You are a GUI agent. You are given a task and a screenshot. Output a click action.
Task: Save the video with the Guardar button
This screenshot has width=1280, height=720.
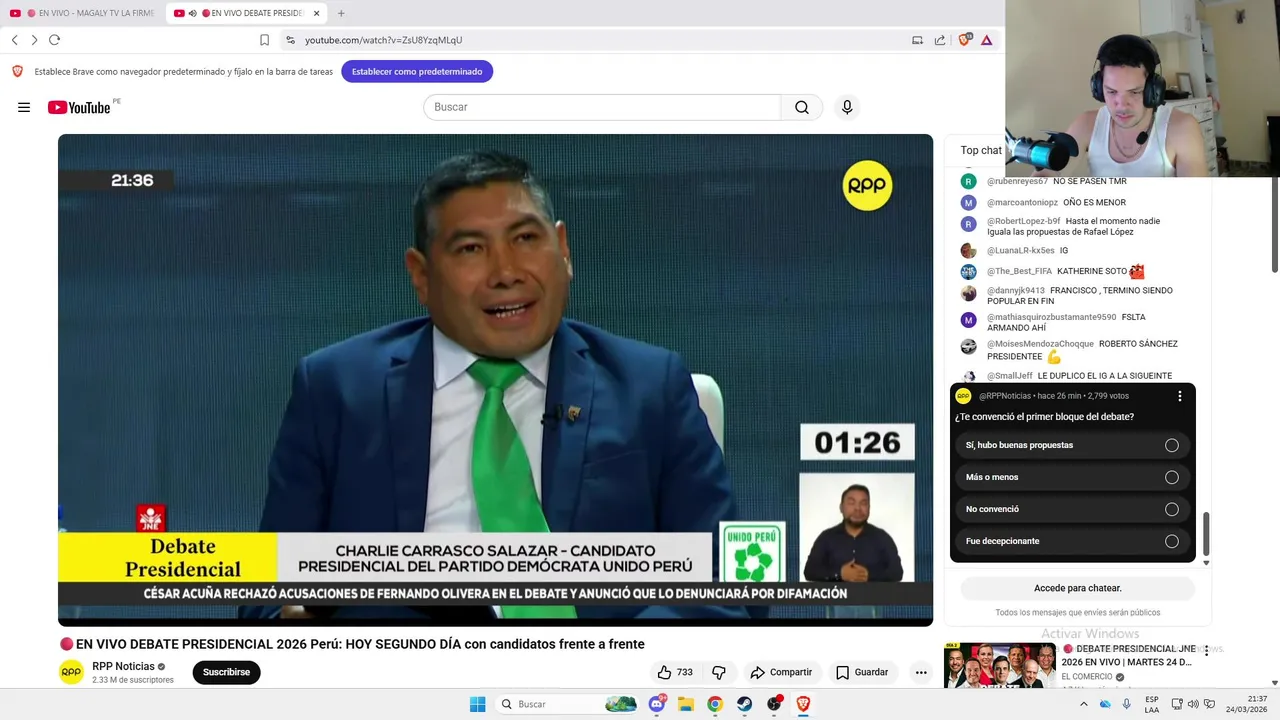pyautogui.click(x=861, y=672)
